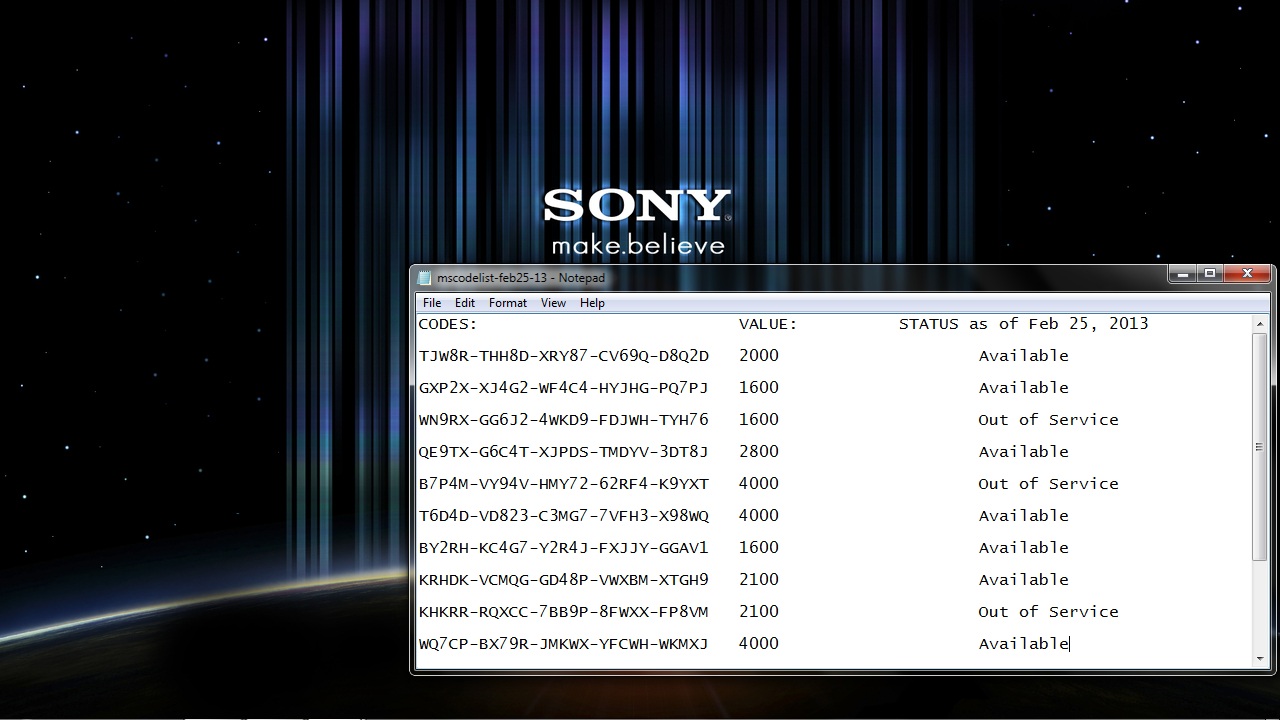Click the scrollbar up arrow
Screen dimensions: 1280x720
pyautogui.click(x=1260, y=324)
